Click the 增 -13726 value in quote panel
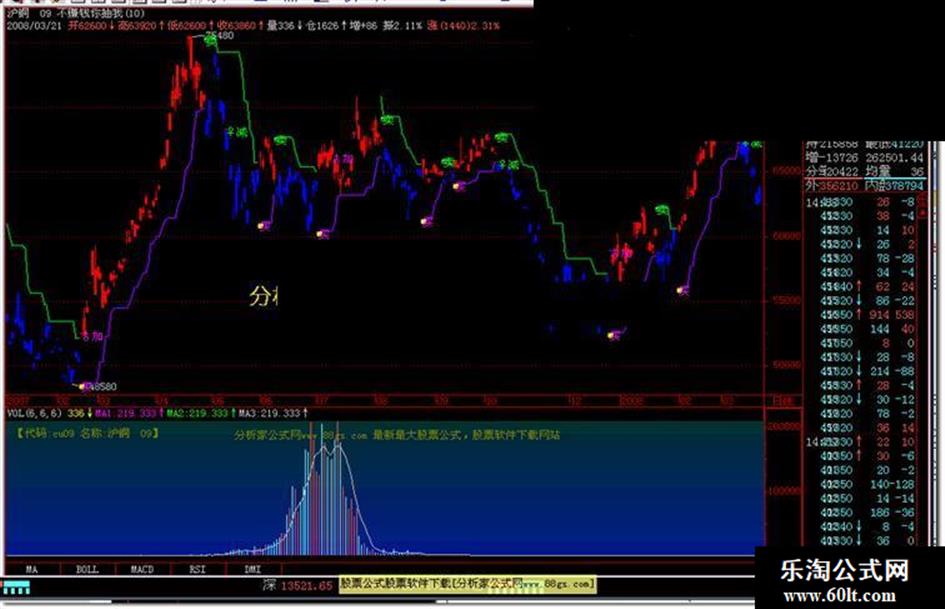 (831, 158)
